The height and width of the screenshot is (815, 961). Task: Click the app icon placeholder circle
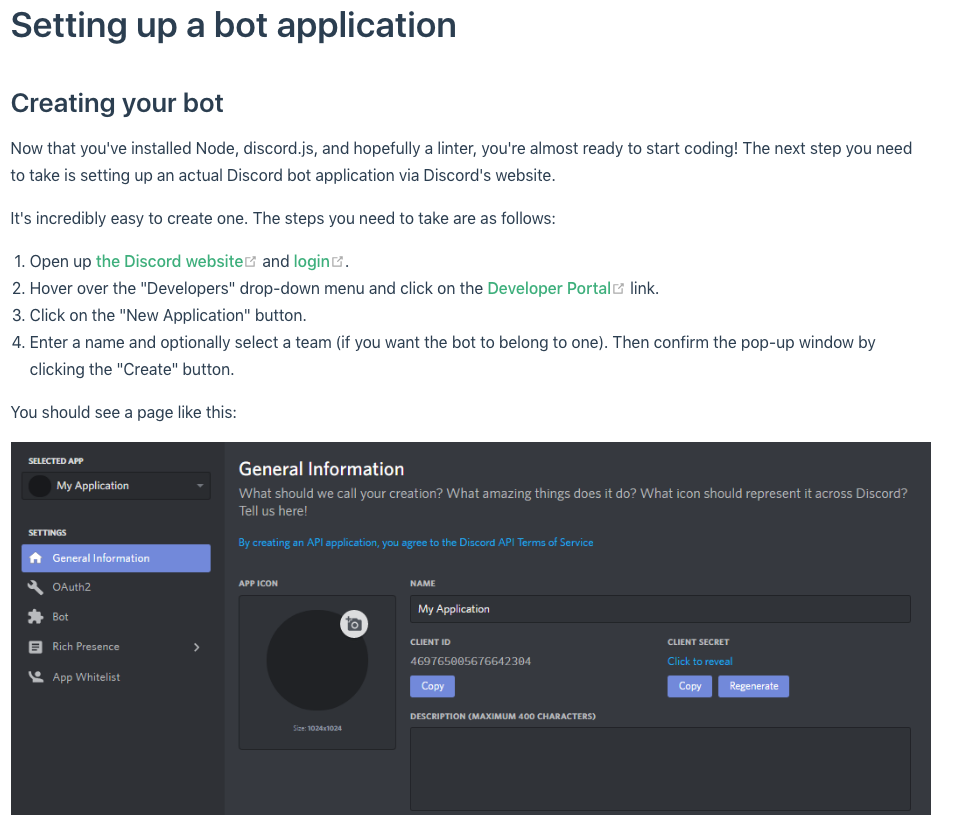click(317, 661)
